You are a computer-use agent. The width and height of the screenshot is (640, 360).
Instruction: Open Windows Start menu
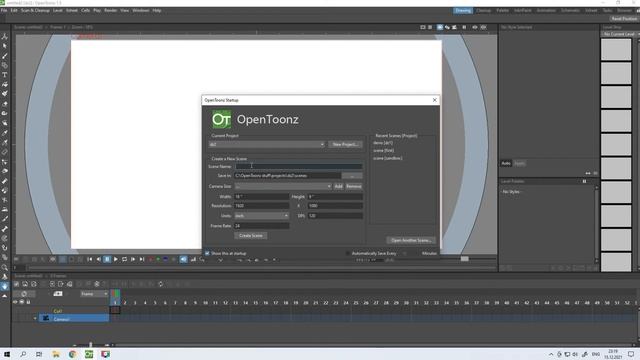pos(7,354)
